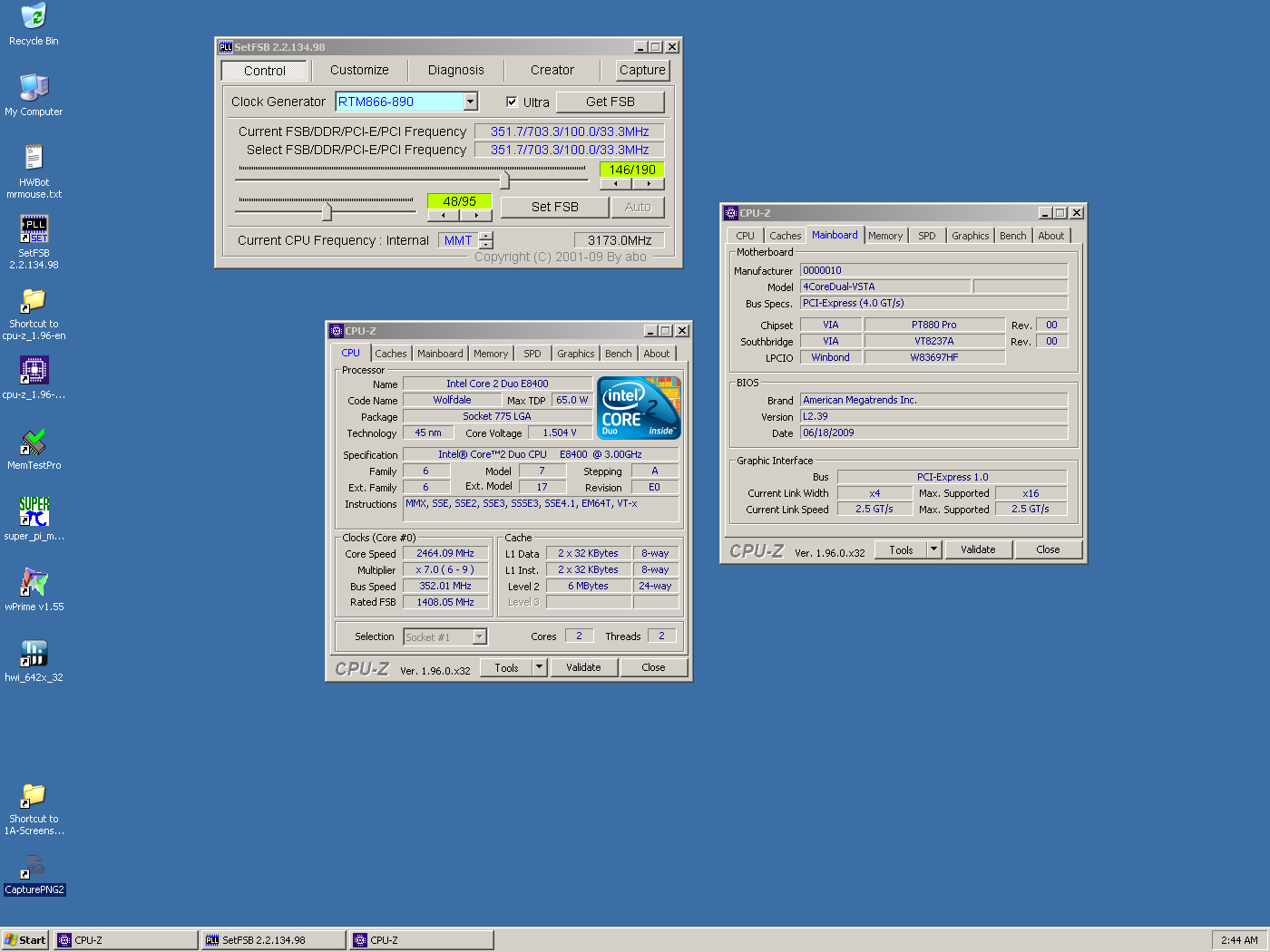Expand Tools dropdown arrow in CPU window
The width and height of the screenshot is (1270, 952).
(x=539, y=667)
